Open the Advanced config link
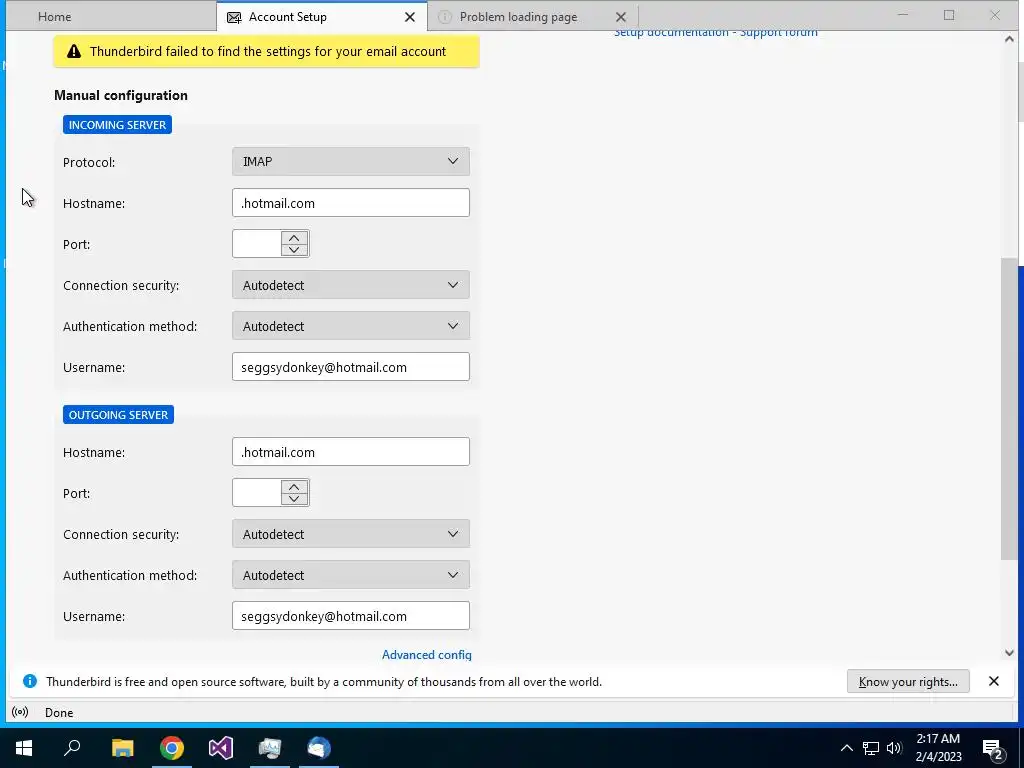Screen dimensions: 1024x768 426,654
